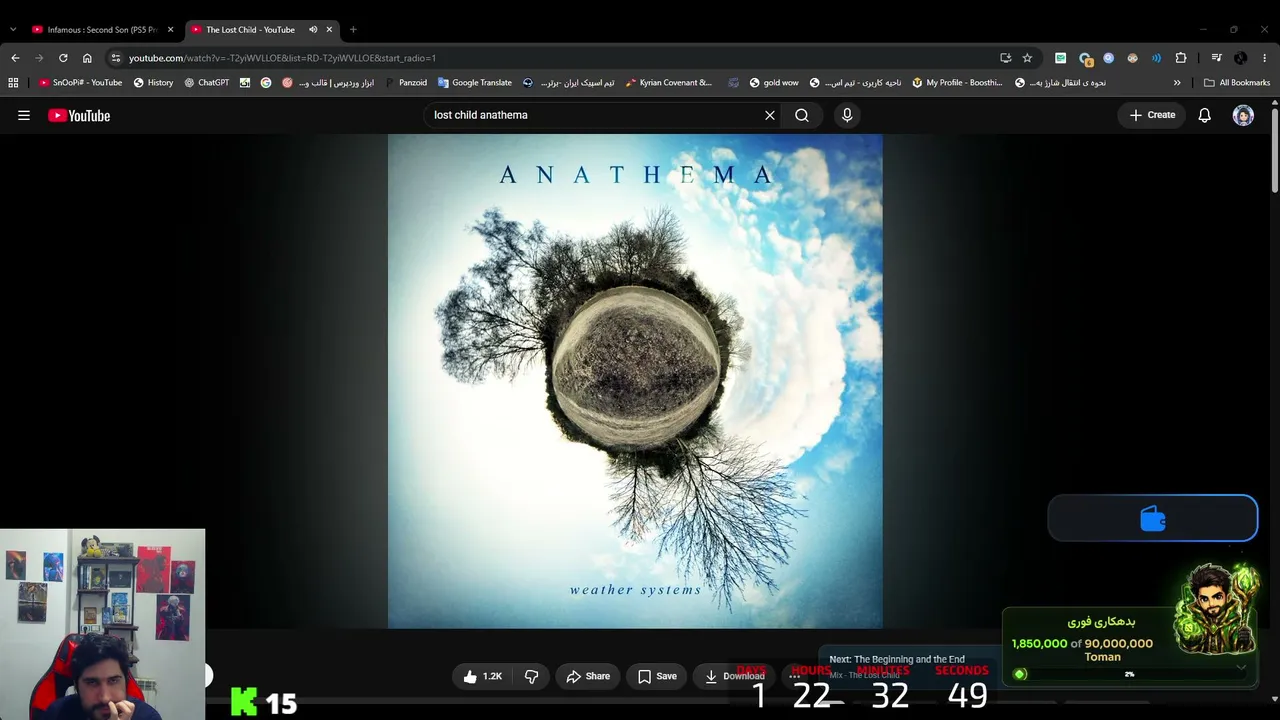Install the app from address bar icon
The image size is (1280, 720).
pyautogui.click(x=1005, y=58)
